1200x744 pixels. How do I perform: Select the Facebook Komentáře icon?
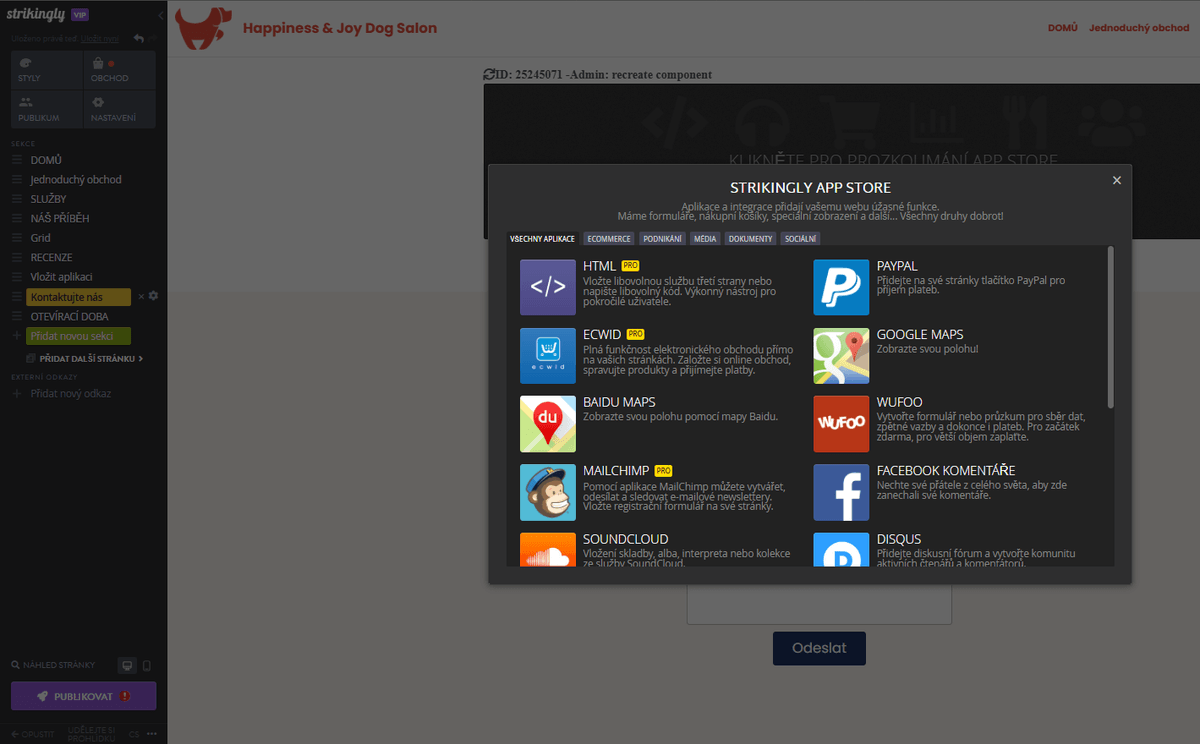click(x=841, y=492)
